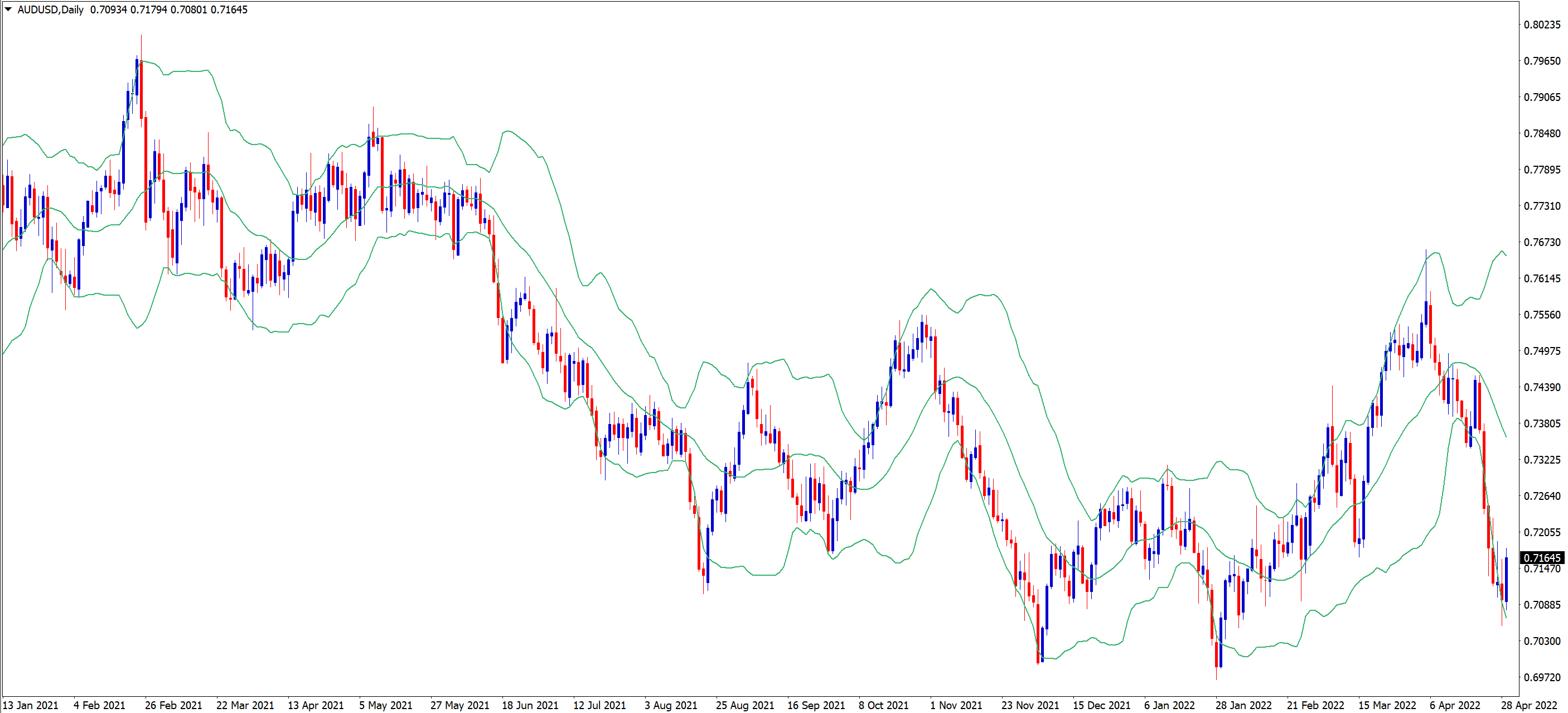Click the 15 Mar 2022 date label
The height and width of the screenshot is (713, 1568).
1387,705
